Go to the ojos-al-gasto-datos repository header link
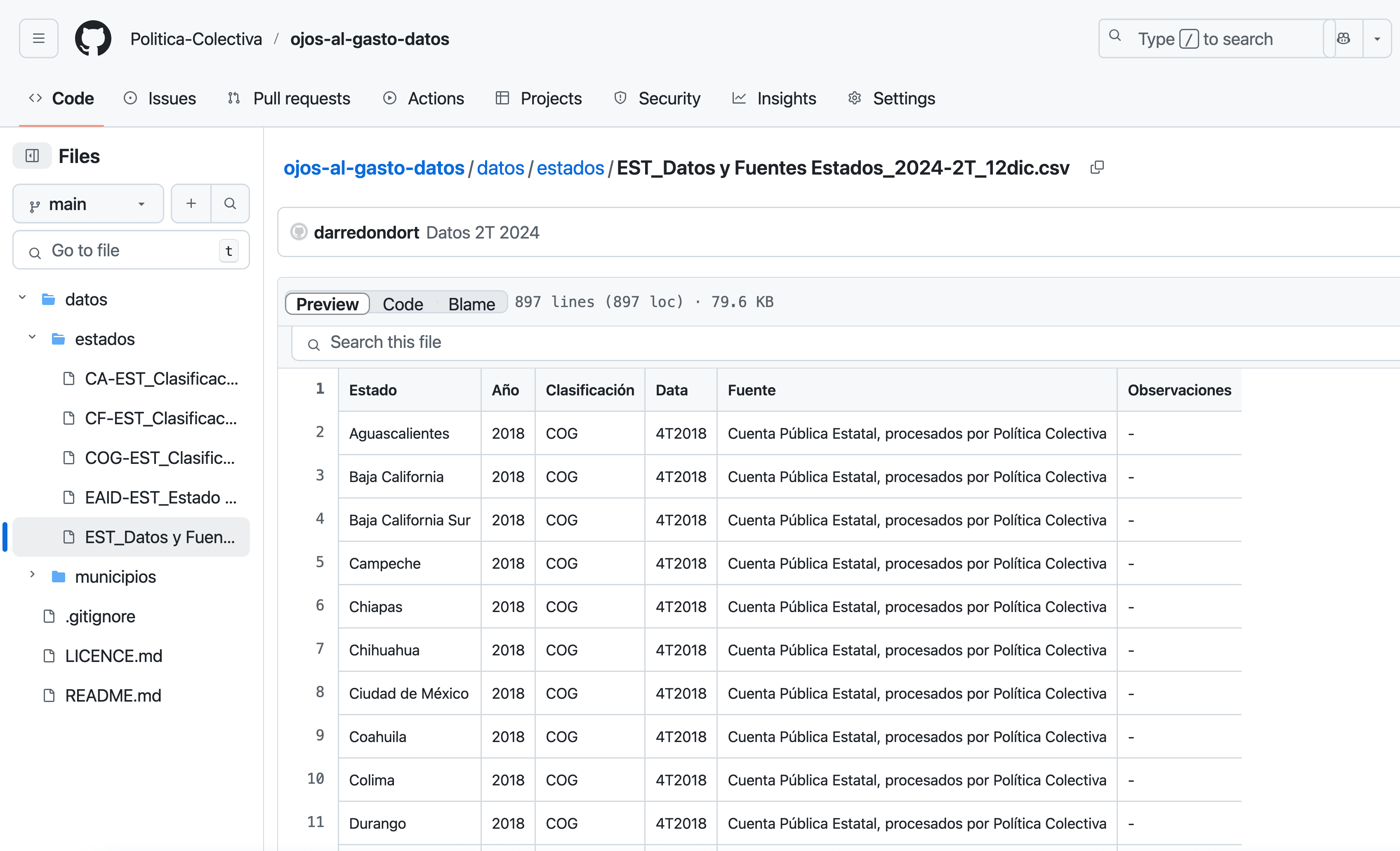 pos(370,39)
